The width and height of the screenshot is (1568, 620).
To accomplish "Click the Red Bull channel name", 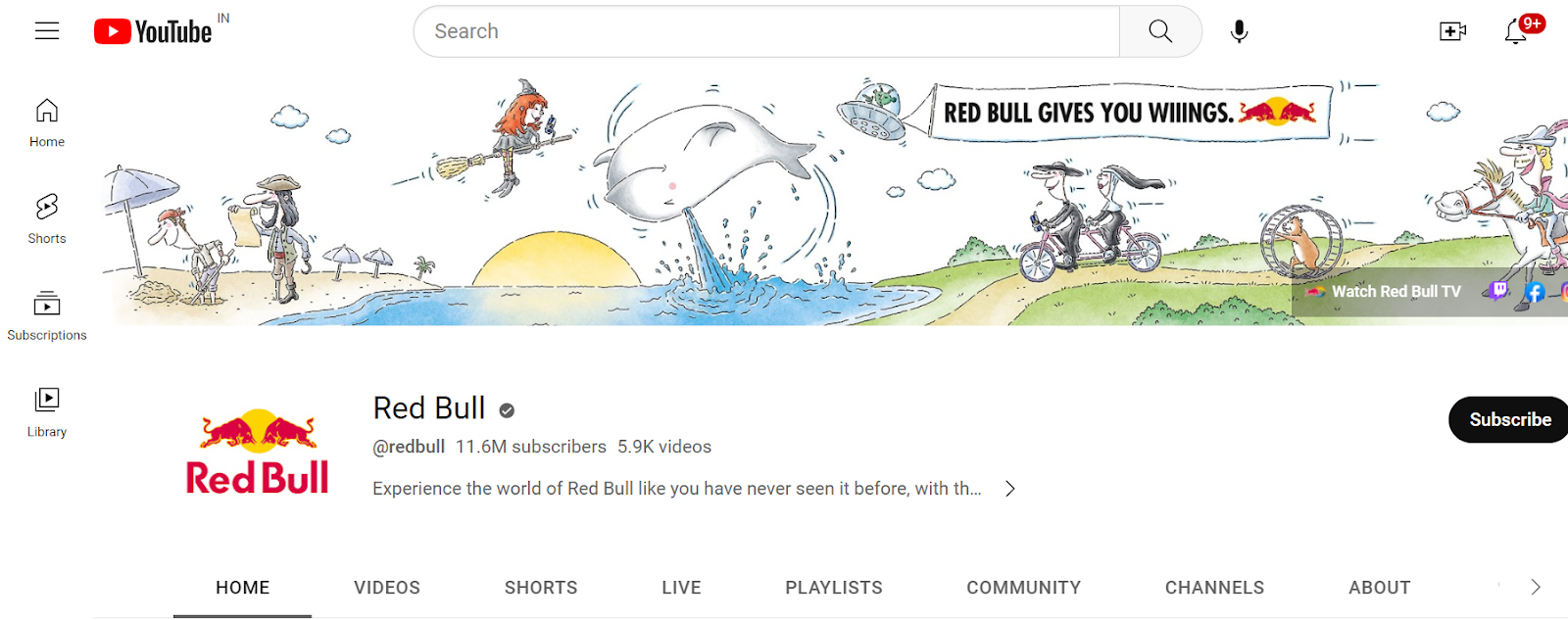I will point(429,408).
